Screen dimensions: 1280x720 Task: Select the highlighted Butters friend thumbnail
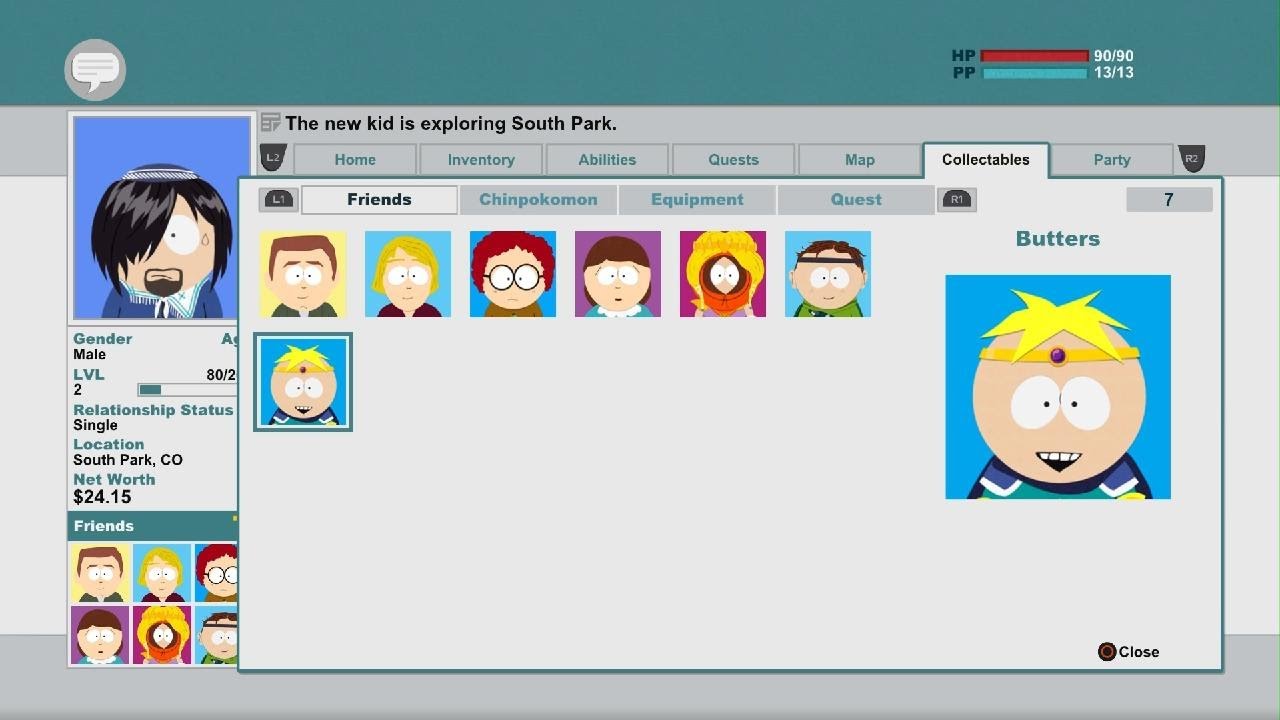coord(303,382)
